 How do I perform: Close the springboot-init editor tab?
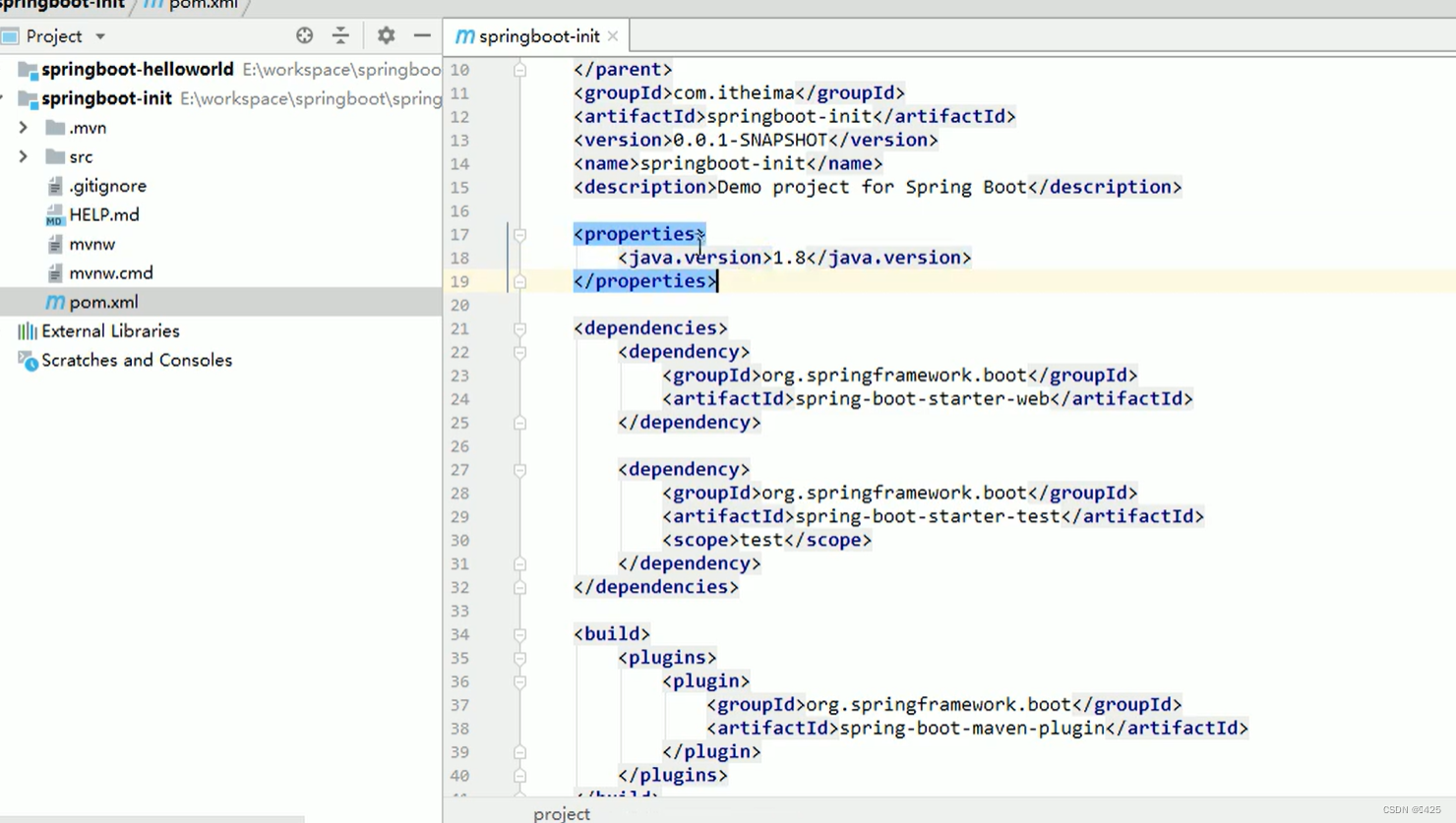point(613,35)
